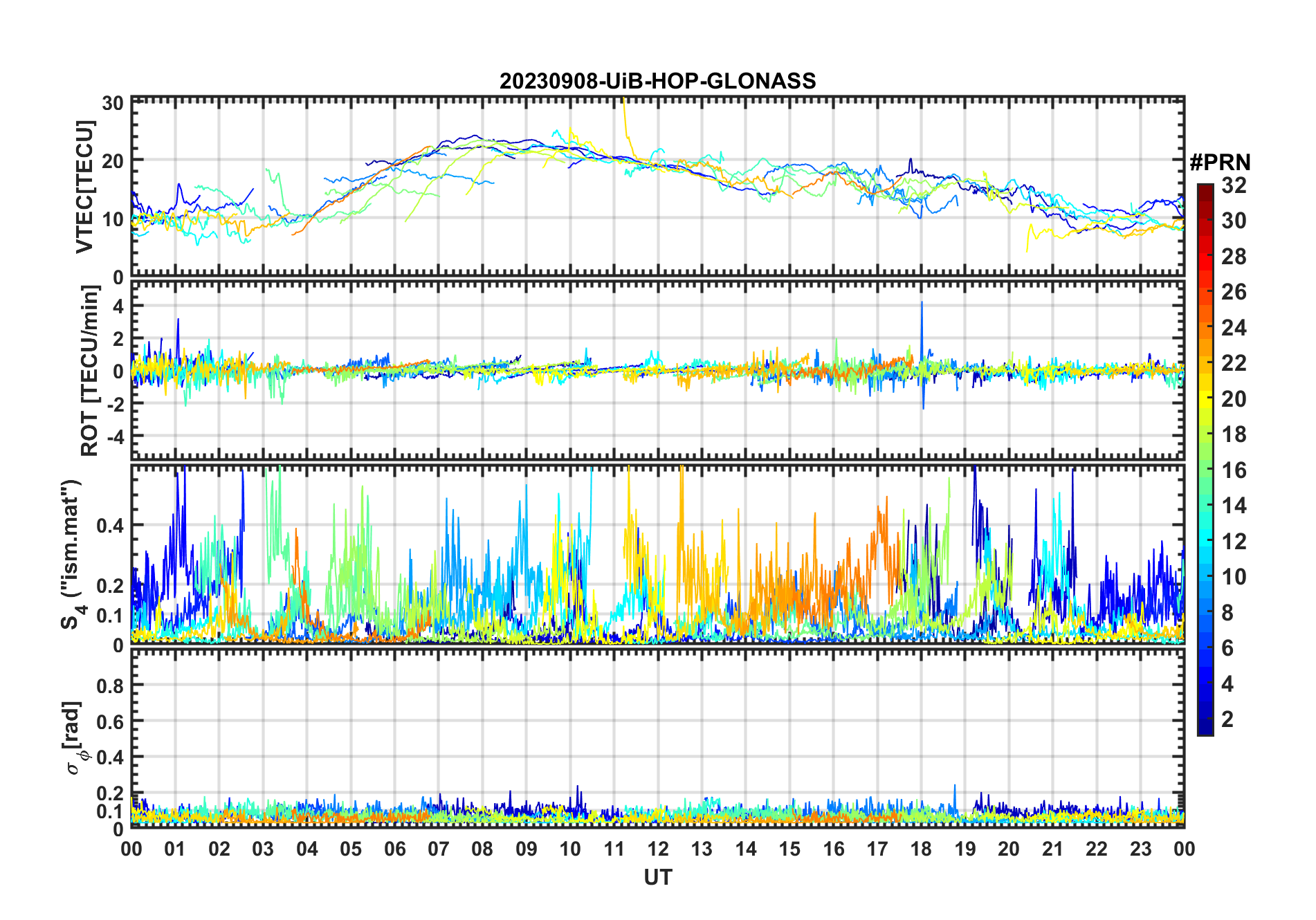Click the colorbar tick label 16

click(1234, 470)
